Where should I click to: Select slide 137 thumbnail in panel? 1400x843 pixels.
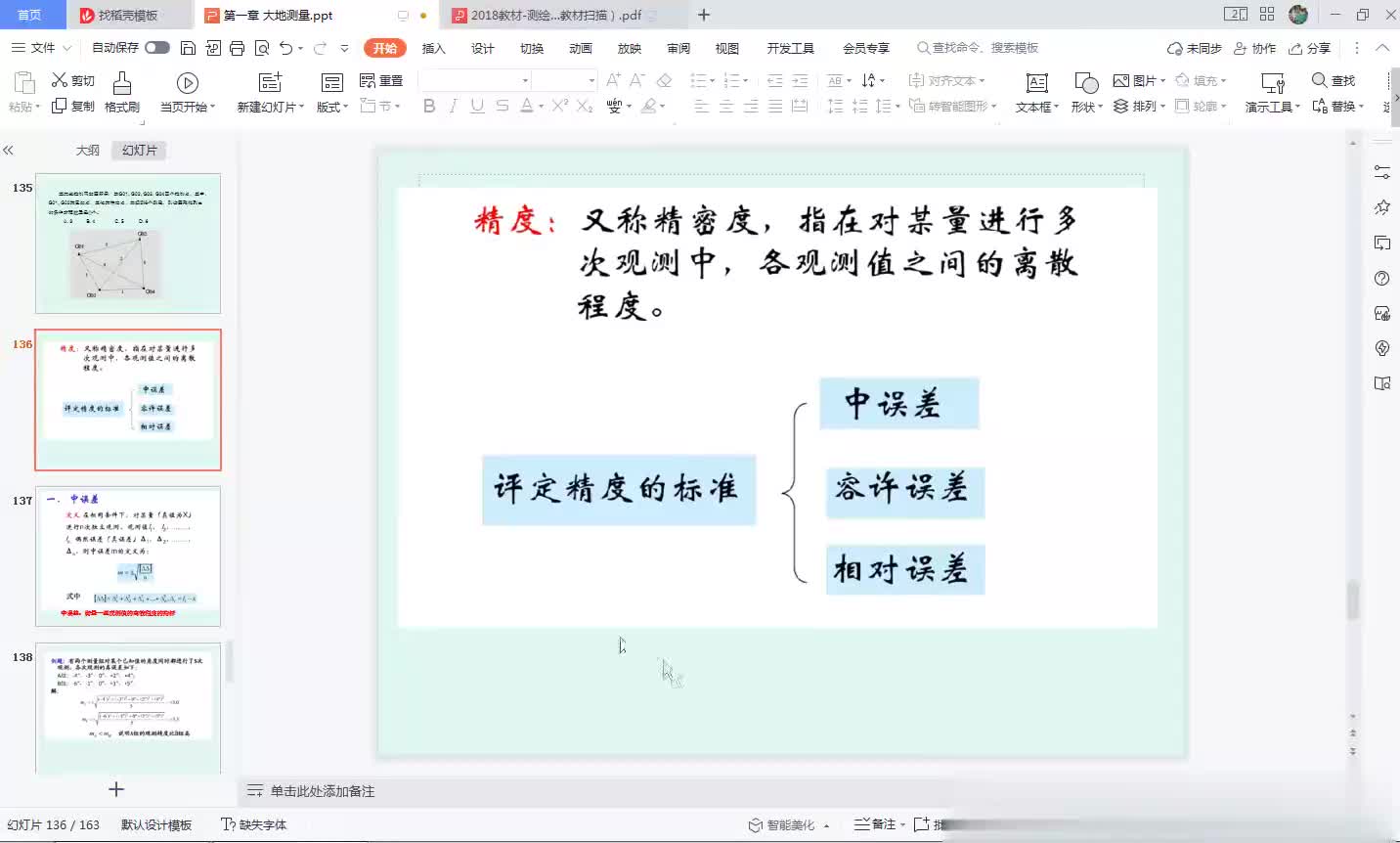coord(128,555)
